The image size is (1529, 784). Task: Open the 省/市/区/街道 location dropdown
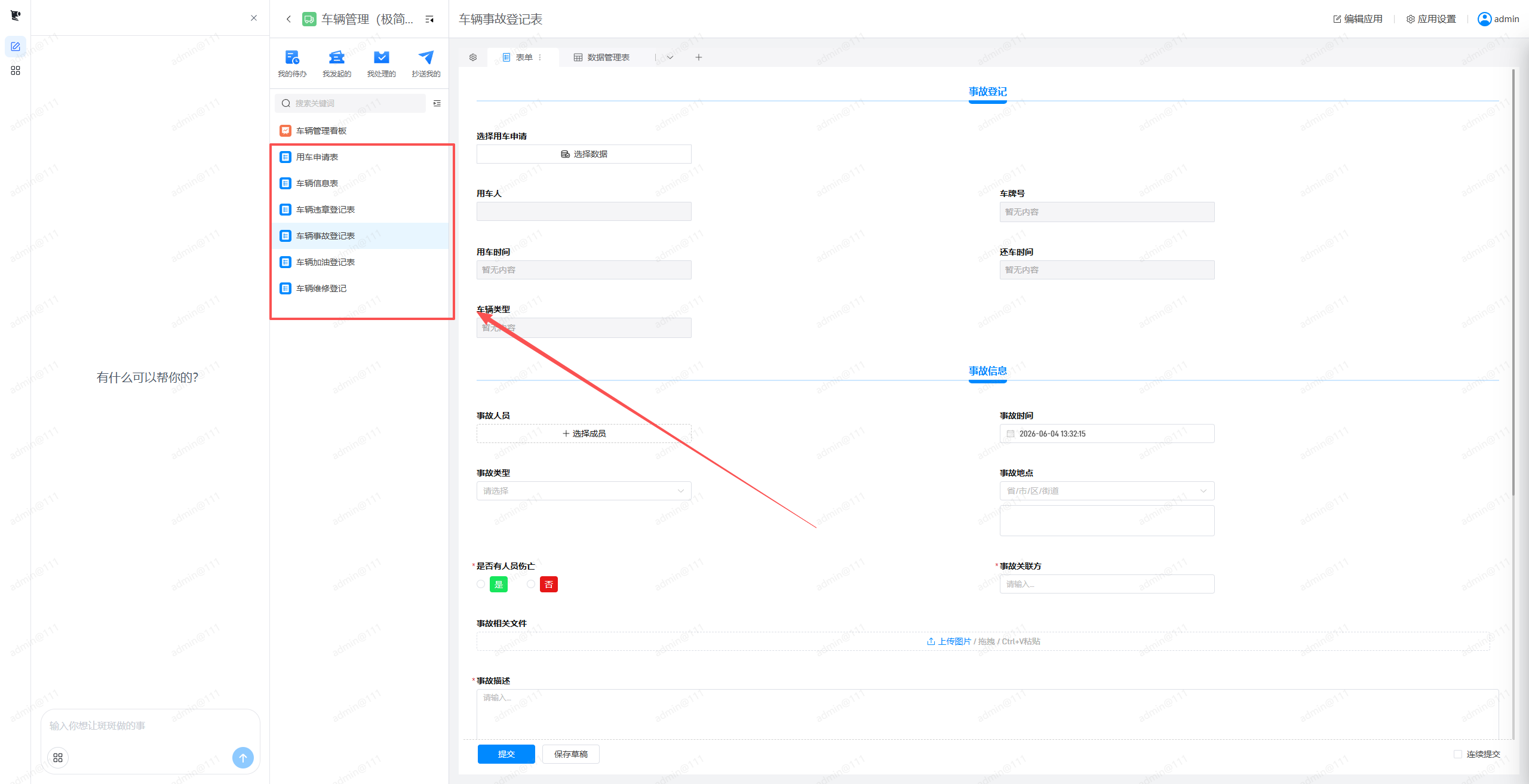1107,491
